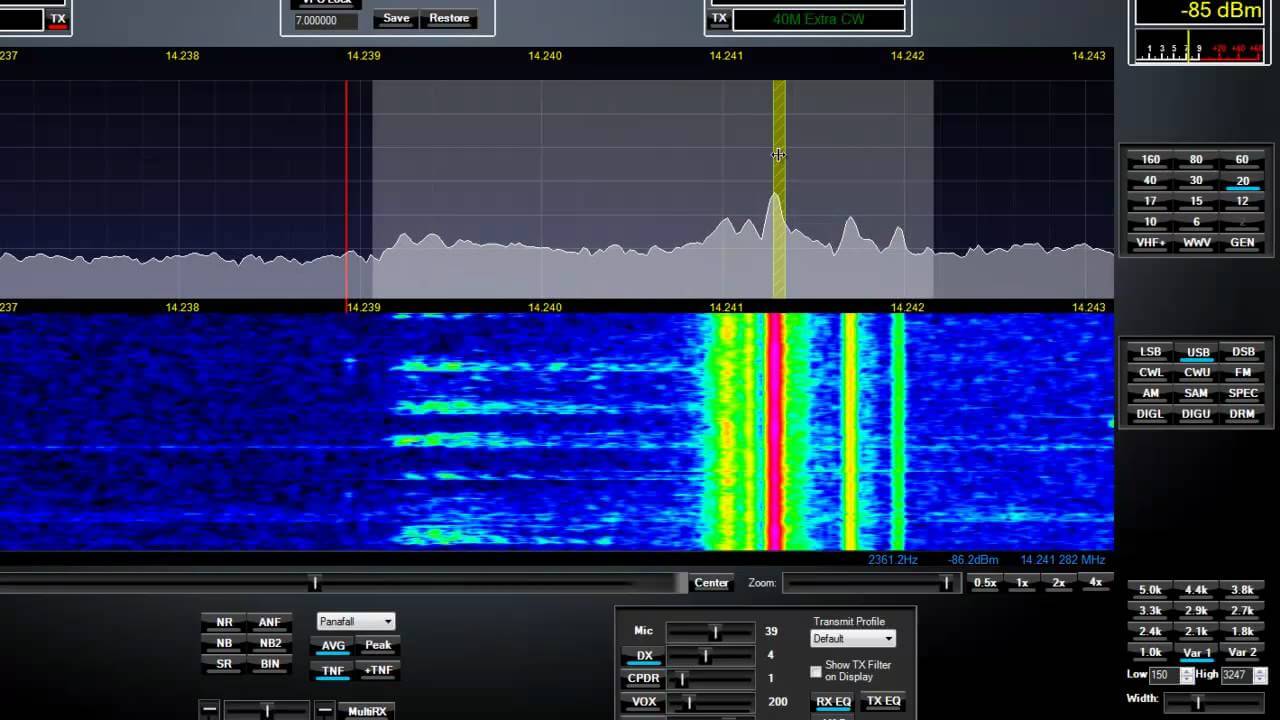Open the Panafall display mode dropdown
1280x720 pixels.
[355, 621]
